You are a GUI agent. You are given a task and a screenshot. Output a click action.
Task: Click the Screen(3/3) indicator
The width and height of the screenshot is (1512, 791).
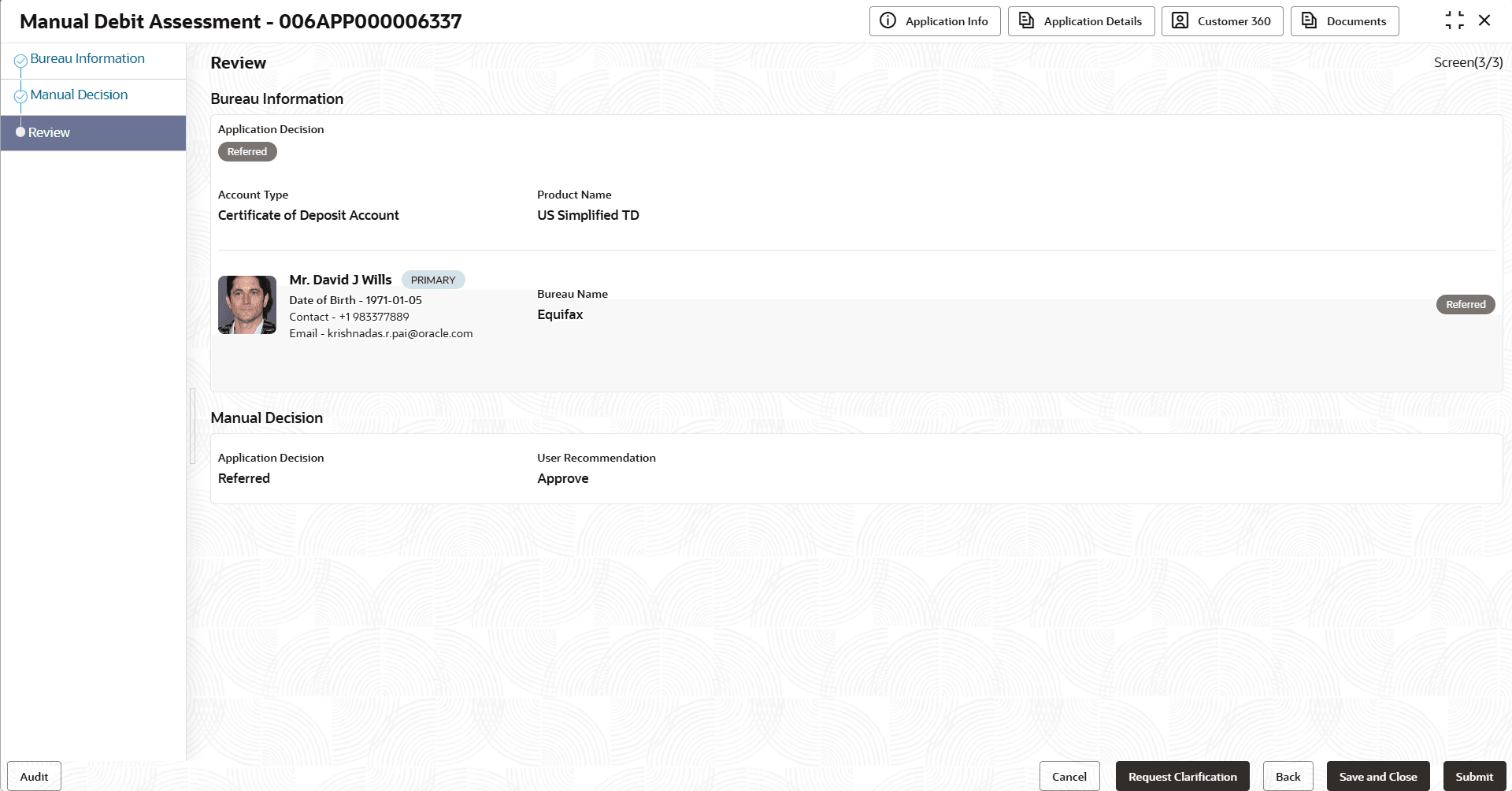[x=1468, y=62]
